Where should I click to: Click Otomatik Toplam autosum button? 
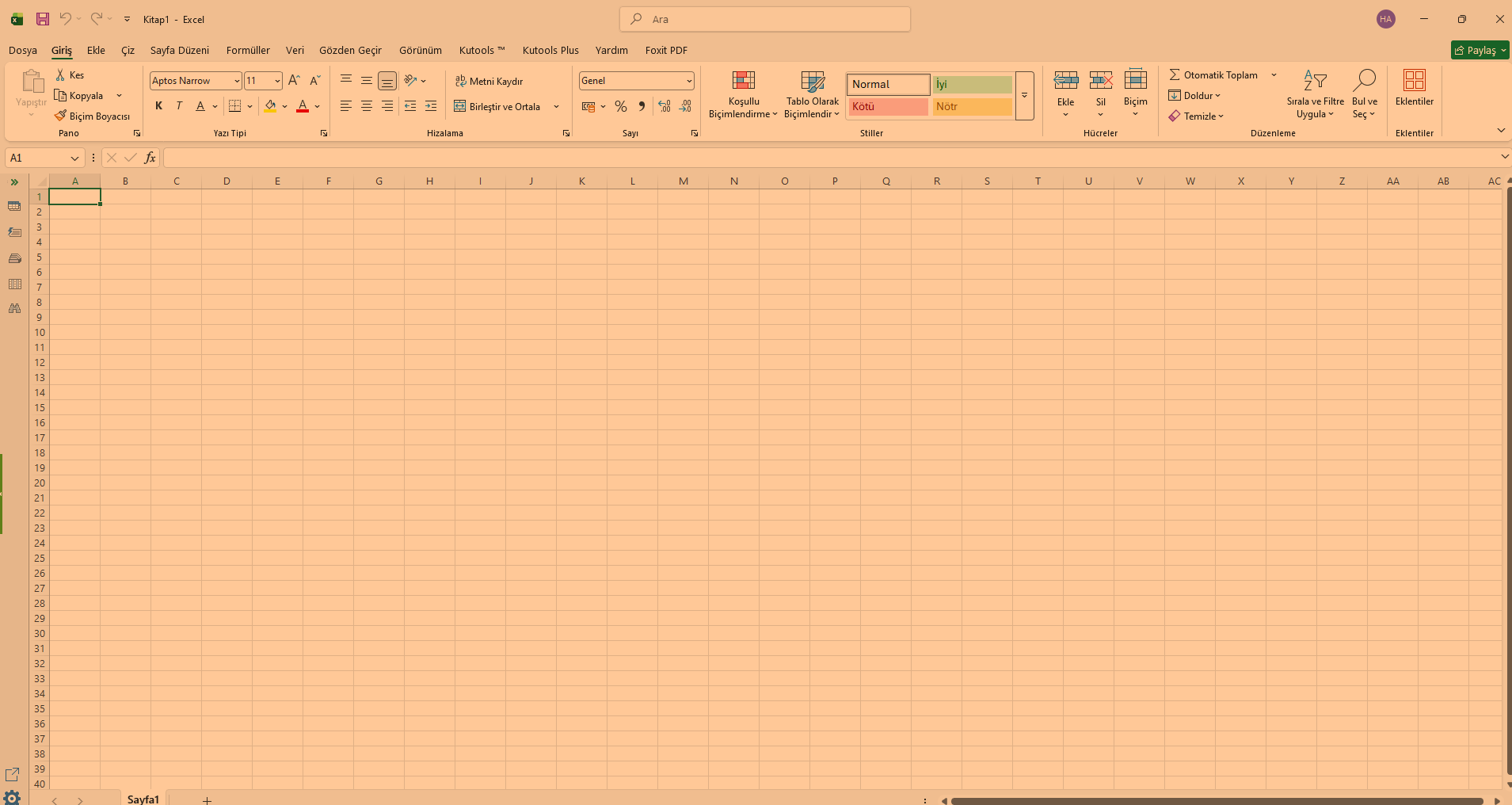click(x=1213, y=74)
